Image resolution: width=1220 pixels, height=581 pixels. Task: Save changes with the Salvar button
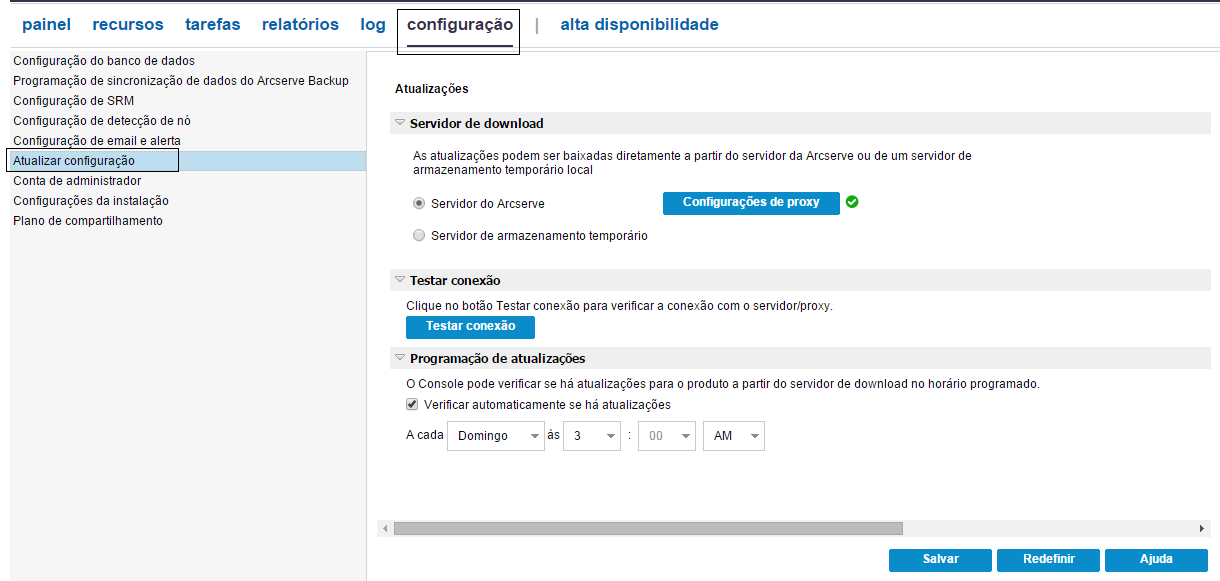[x=939, y=560]
